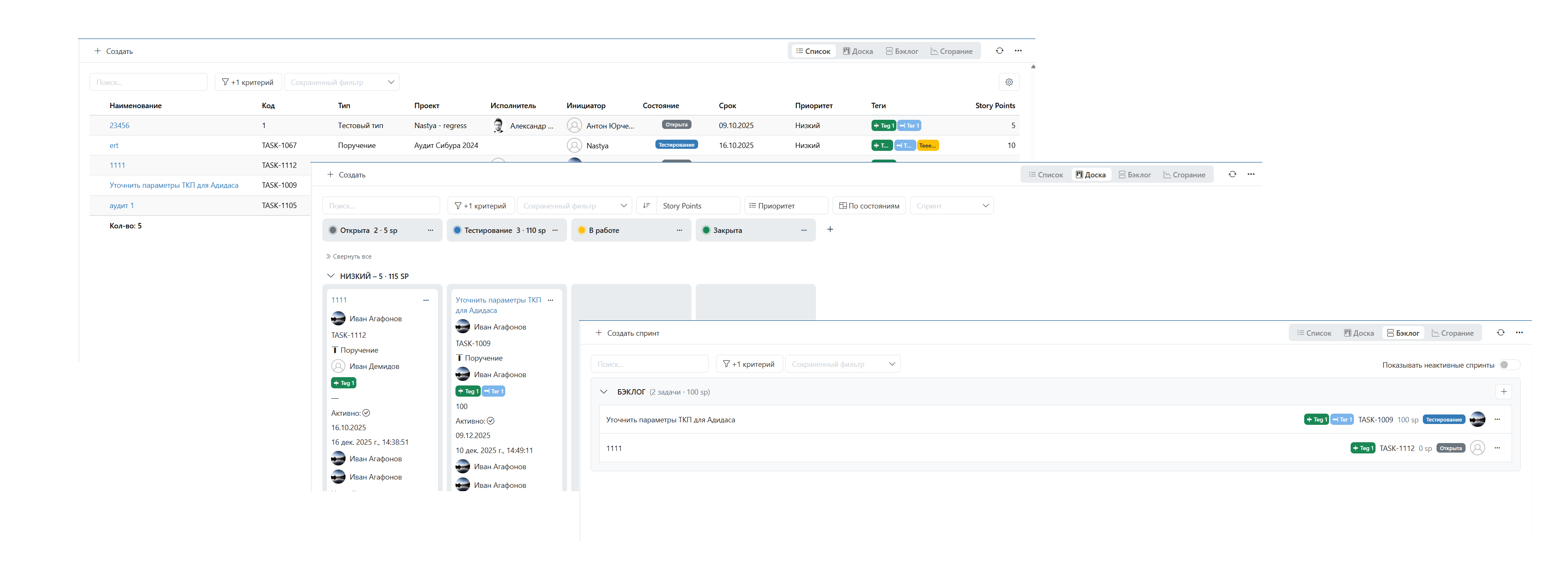Toggle По состояниям grouping button
Image resolution: width=1568 pixels, height=579 pixels.
click(869, 206)
